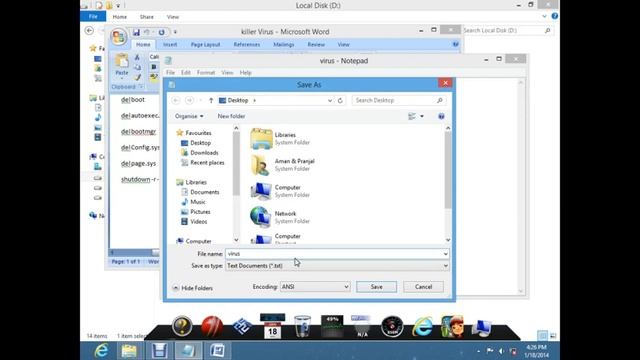
Task: Click the Search Desktop field
Action: [398, 100]
